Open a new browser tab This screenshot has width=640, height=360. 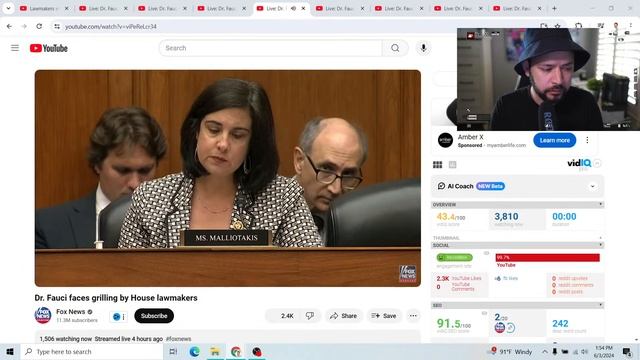[554, 8]
